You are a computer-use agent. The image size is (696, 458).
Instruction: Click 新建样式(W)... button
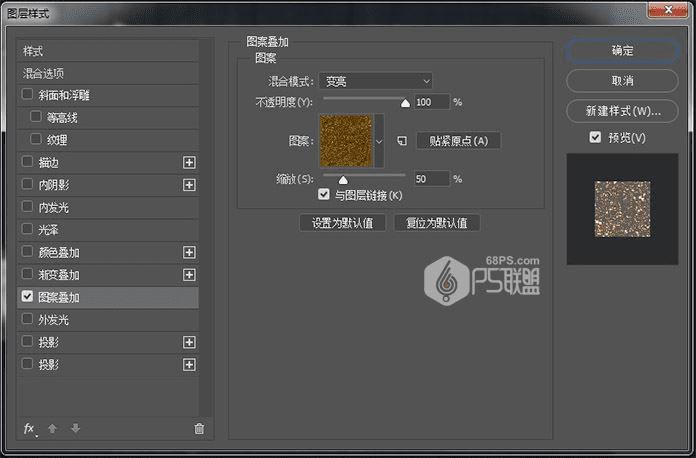(x=622, y=111)
